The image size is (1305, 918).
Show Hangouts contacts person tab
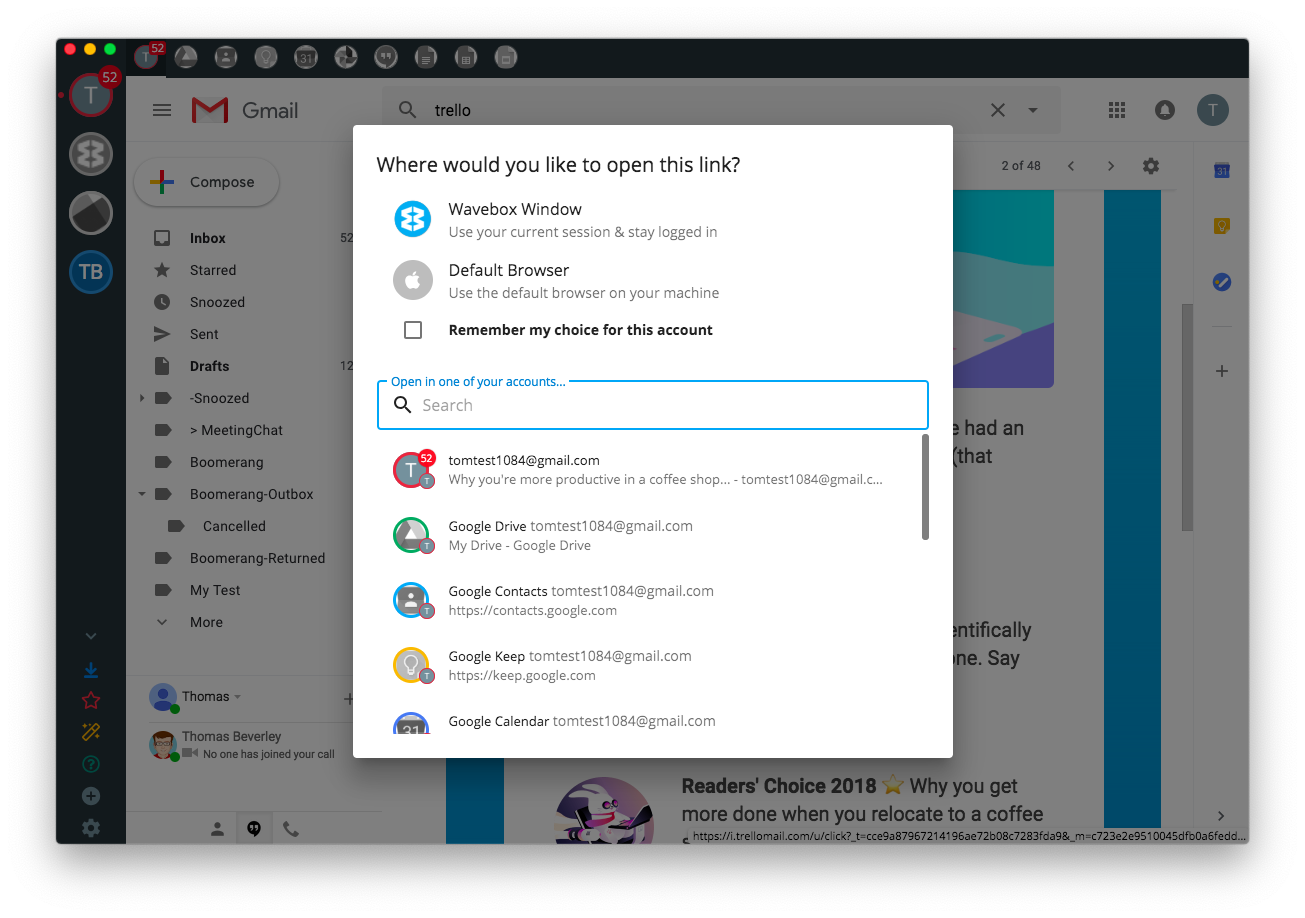(x=217, y=828)
